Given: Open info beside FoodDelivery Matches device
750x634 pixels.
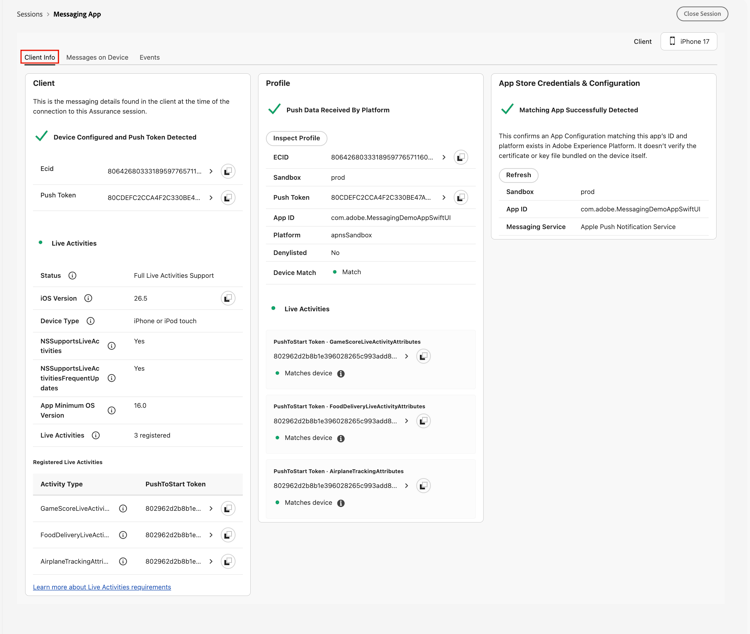Looking at the screenshot, I should pyautogui.click(x=341, y=438).
